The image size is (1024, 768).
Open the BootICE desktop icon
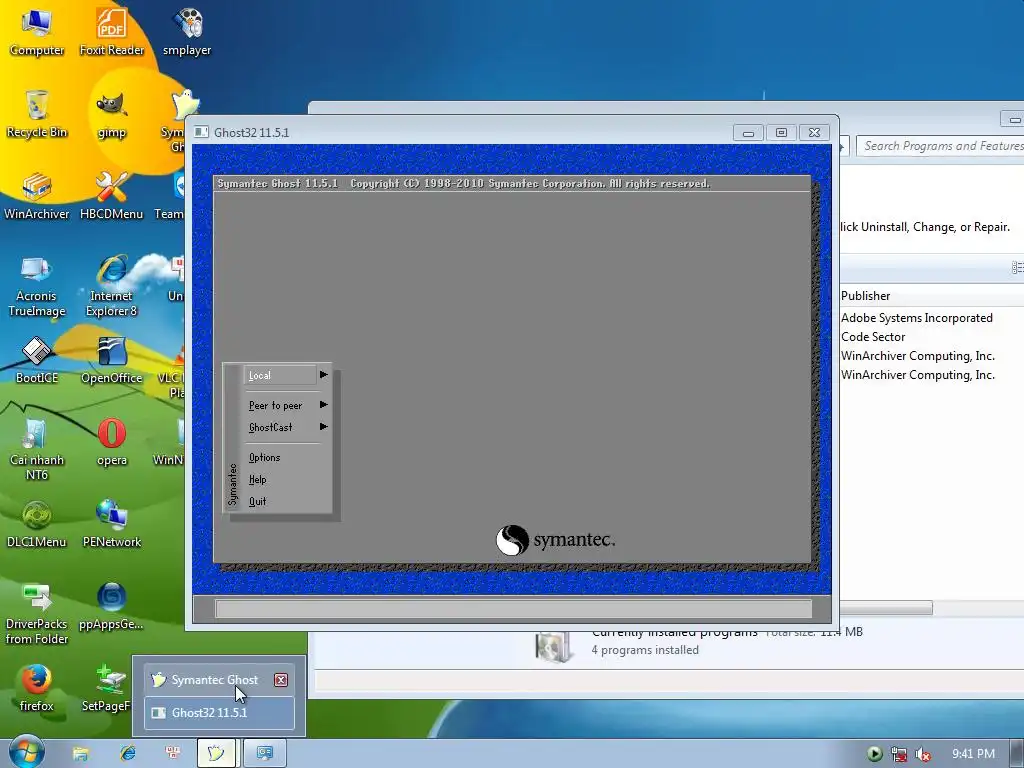pos(37,360)
